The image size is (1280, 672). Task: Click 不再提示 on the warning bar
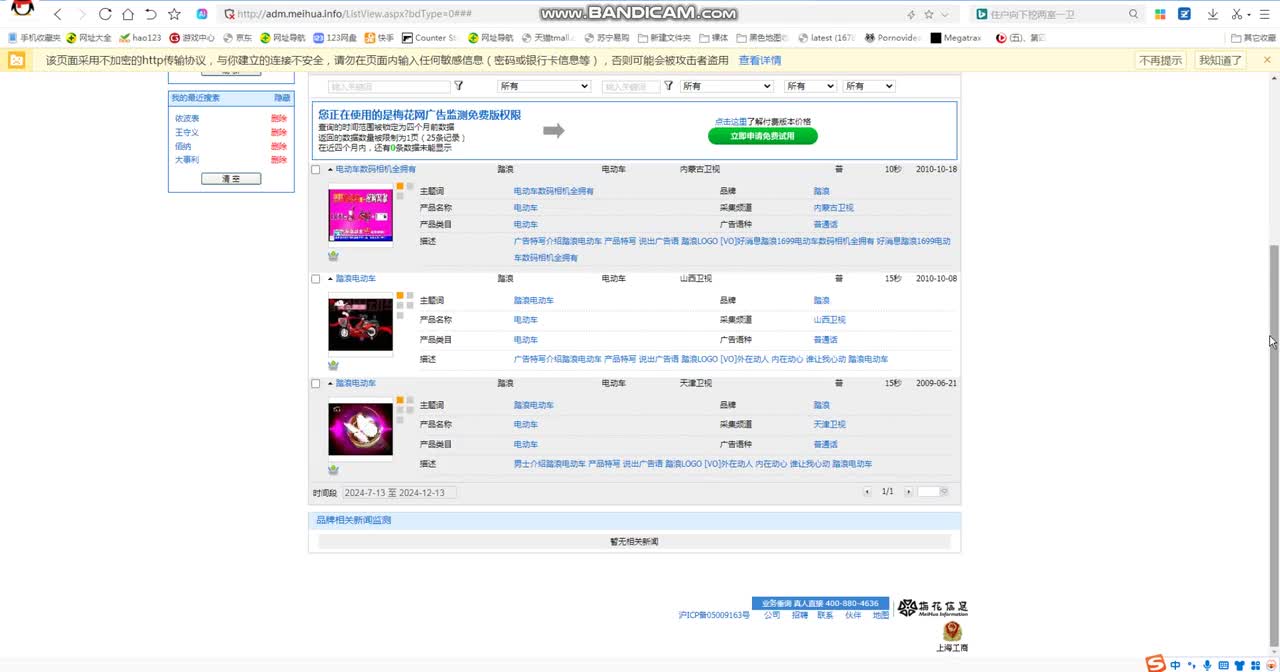1160,60
